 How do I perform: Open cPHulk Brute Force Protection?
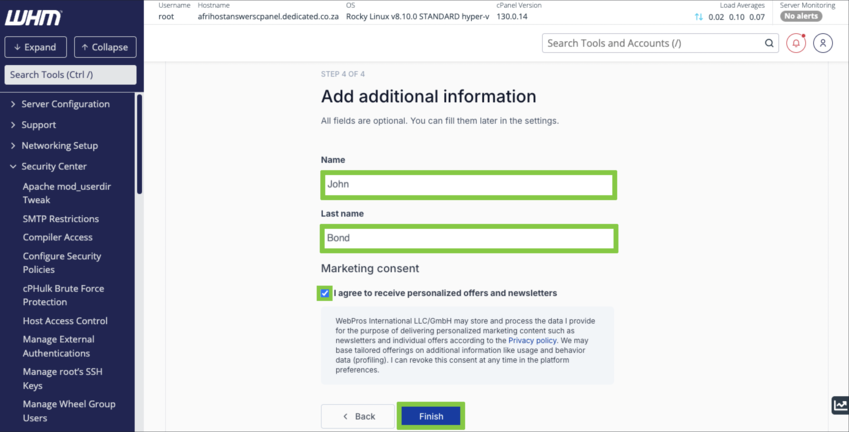(64, 295)
